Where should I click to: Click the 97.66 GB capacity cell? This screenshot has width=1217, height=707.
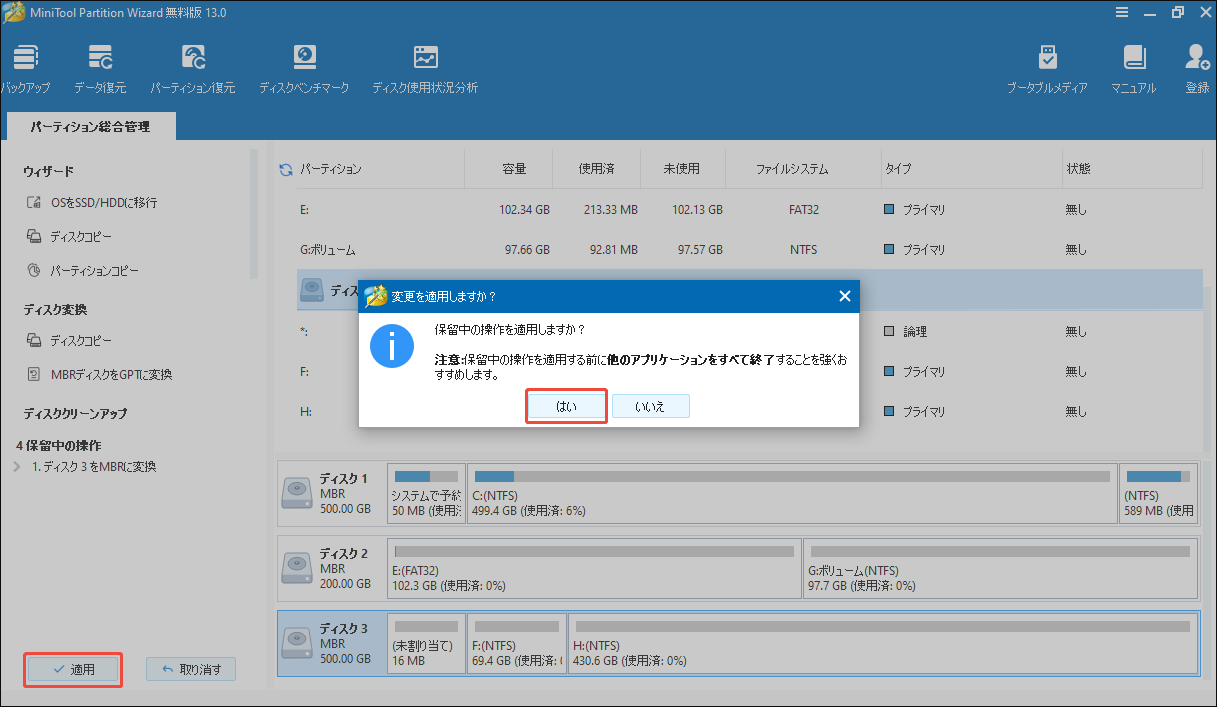529,249
